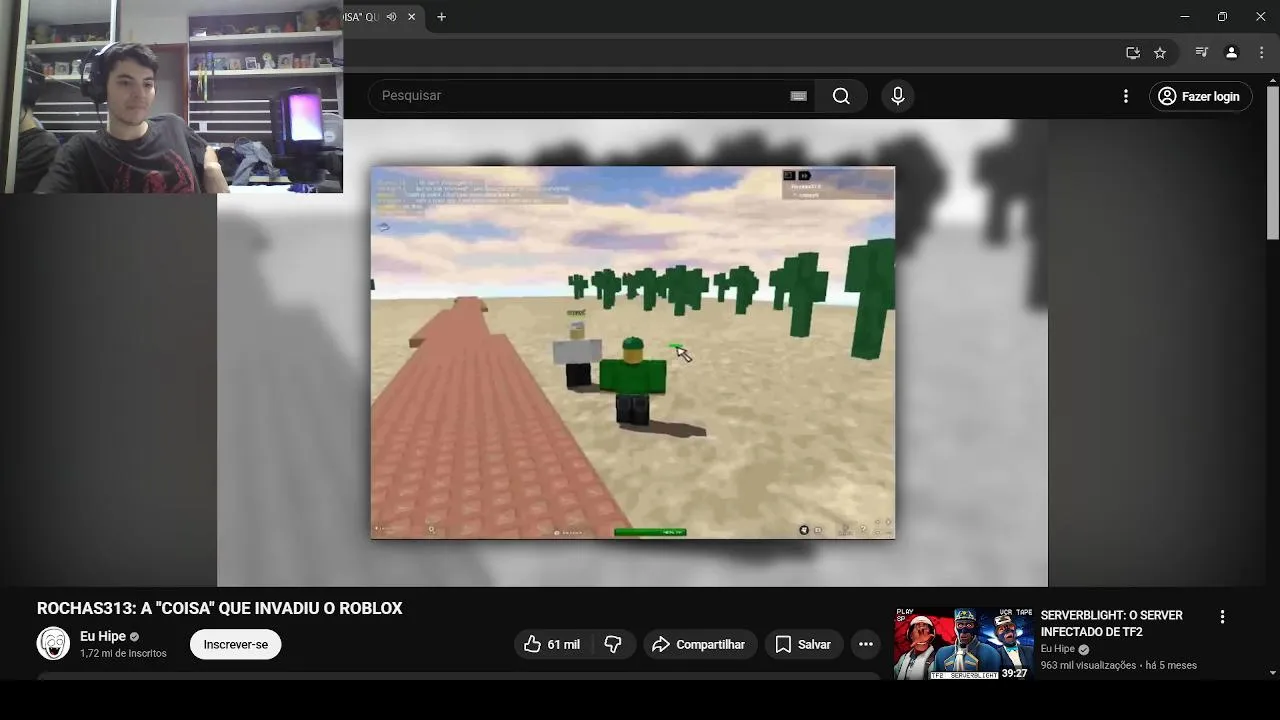
Task: Open options menu for the SERVERBLIGHT video
Action: [x=1222, y=617]
